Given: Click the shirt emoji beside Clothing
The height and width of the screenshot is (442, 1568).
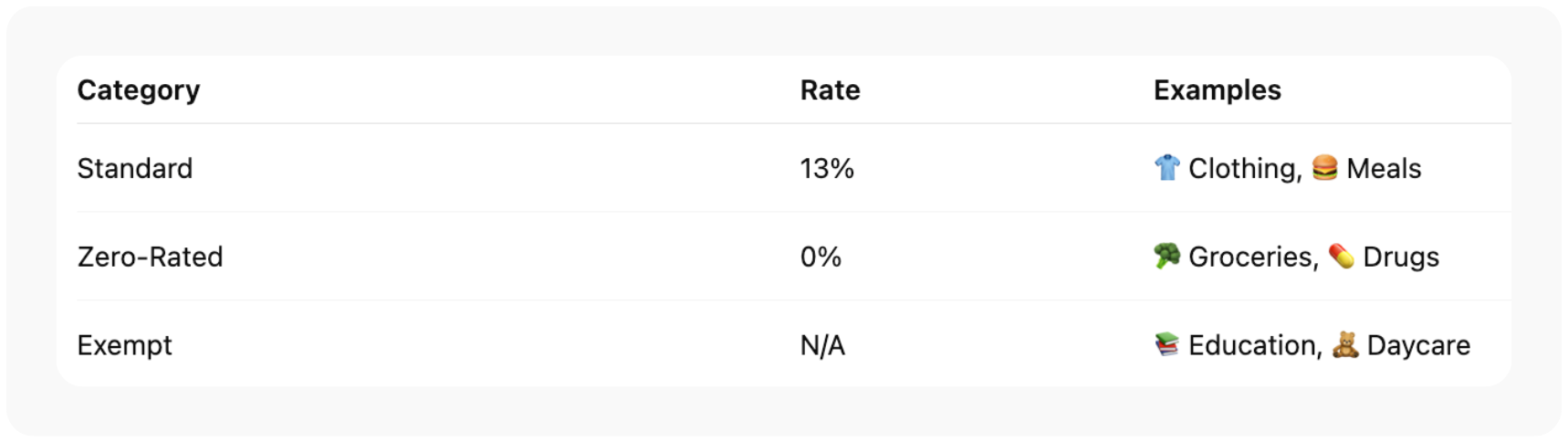Looking at the screenshot, I should pos(1166,168).
